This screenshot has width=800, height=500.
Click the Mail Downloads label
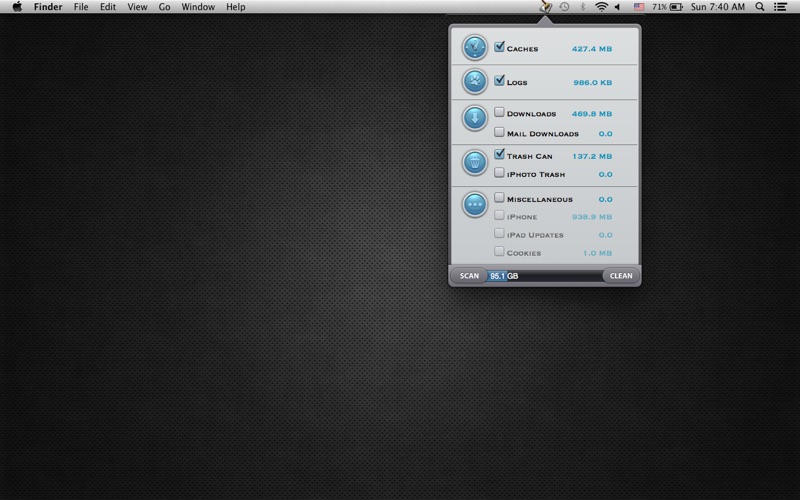click(543, 134)
